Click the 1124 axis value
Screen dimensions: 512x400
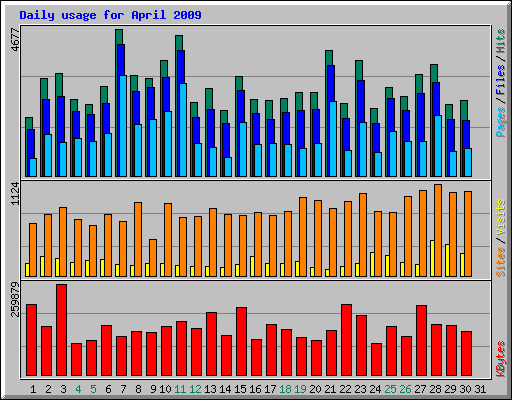pos(15,194)
